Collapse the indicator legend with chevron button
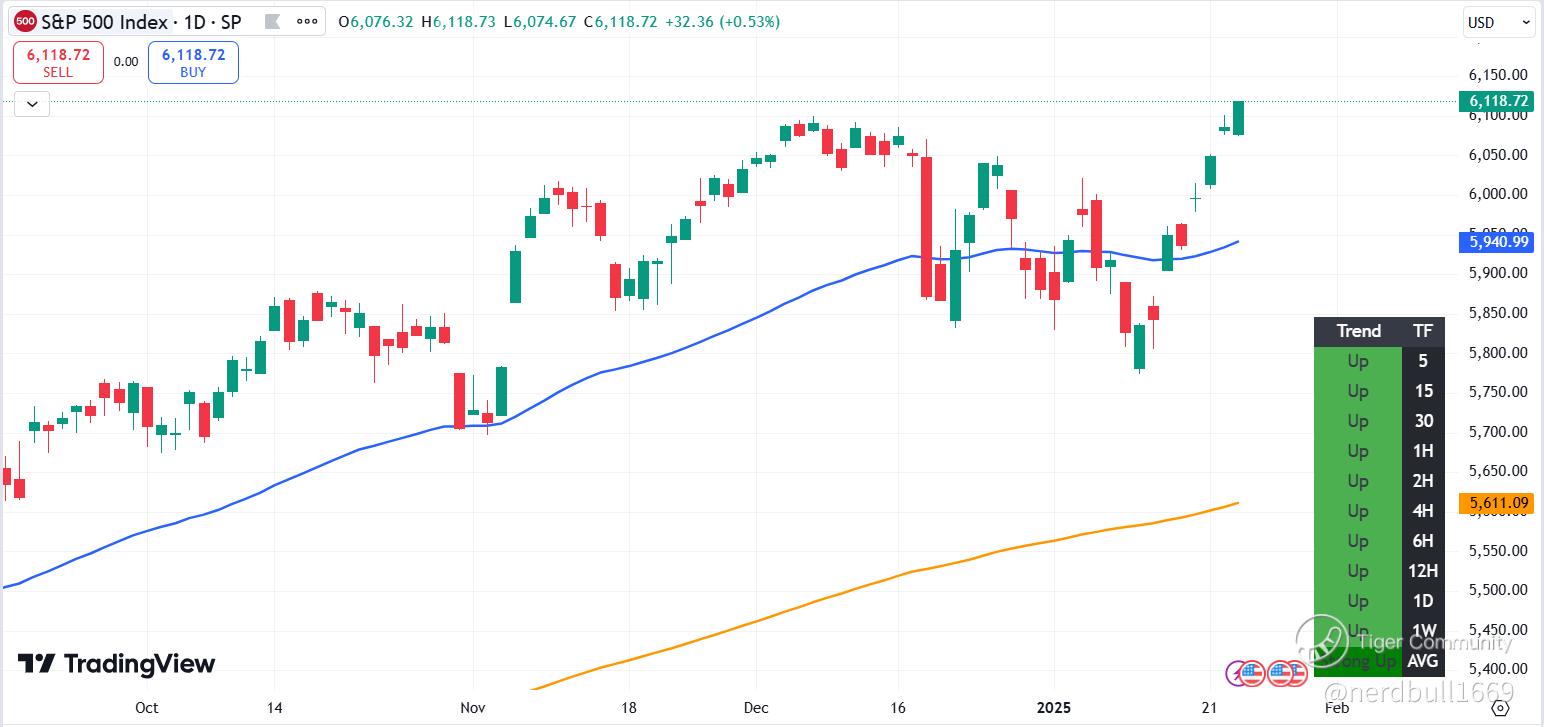The height and width of the screenshot is (727, 1544). tap(32, 103)
